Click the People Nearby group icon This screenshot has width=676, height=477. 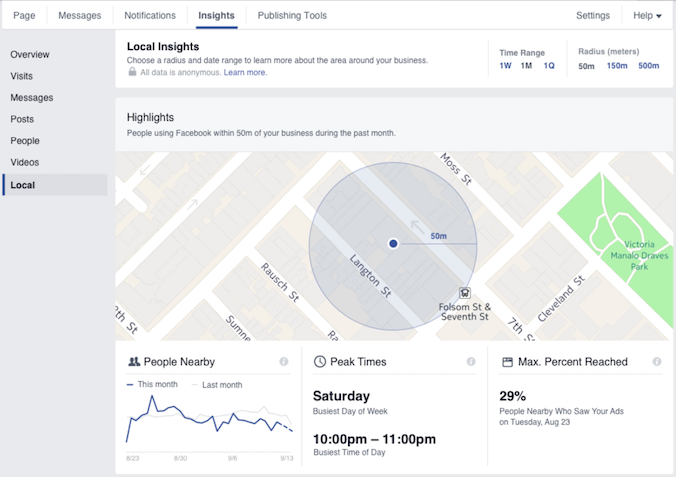(134, 362)
